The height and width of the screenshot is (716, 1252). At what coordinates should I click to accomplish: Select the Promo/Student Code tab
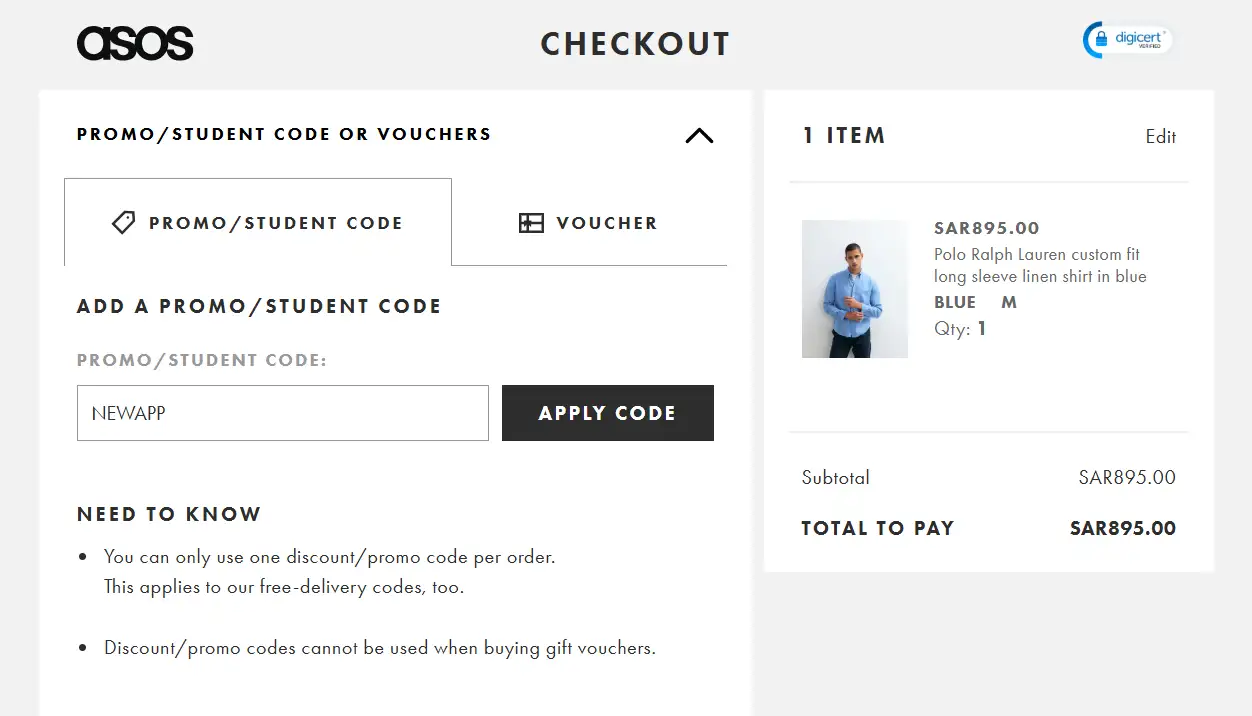pos(258,223)
